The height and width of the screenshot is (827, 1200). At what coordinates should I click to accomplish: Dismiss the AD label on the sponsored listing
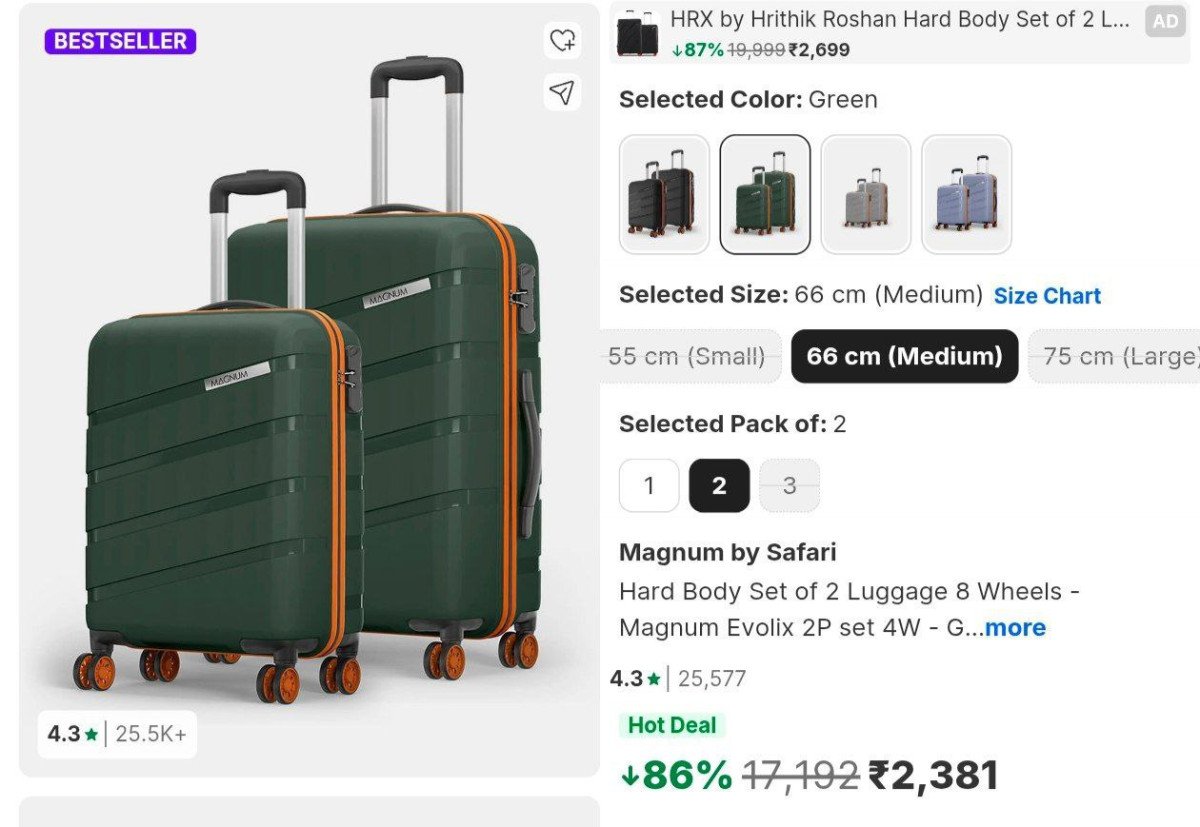[1165, 20]
